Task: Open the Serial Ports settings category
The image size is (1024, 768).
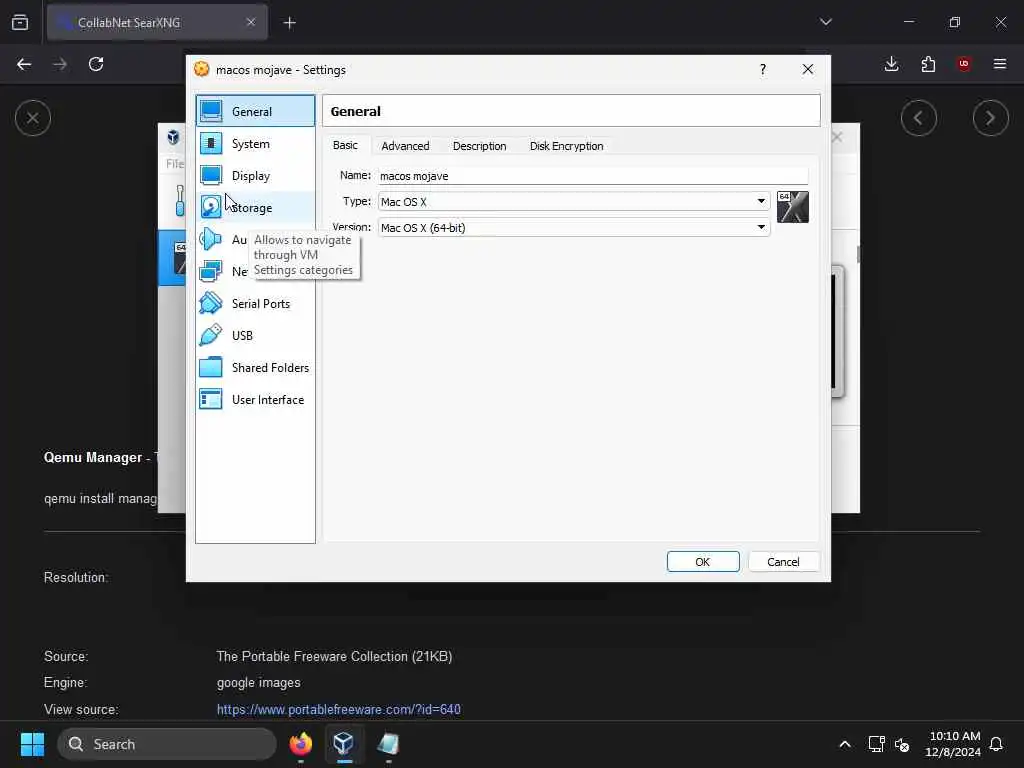Action: pos(255,304)
